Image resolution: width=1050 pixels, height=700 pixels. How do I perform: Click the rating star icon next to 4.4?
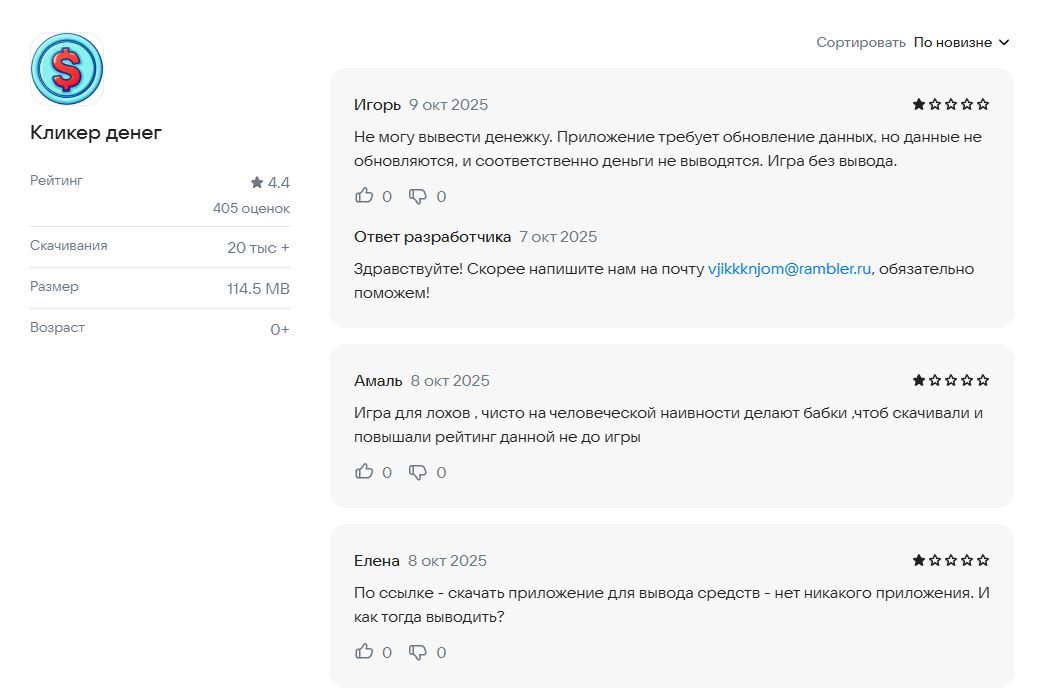click(257, 183)
